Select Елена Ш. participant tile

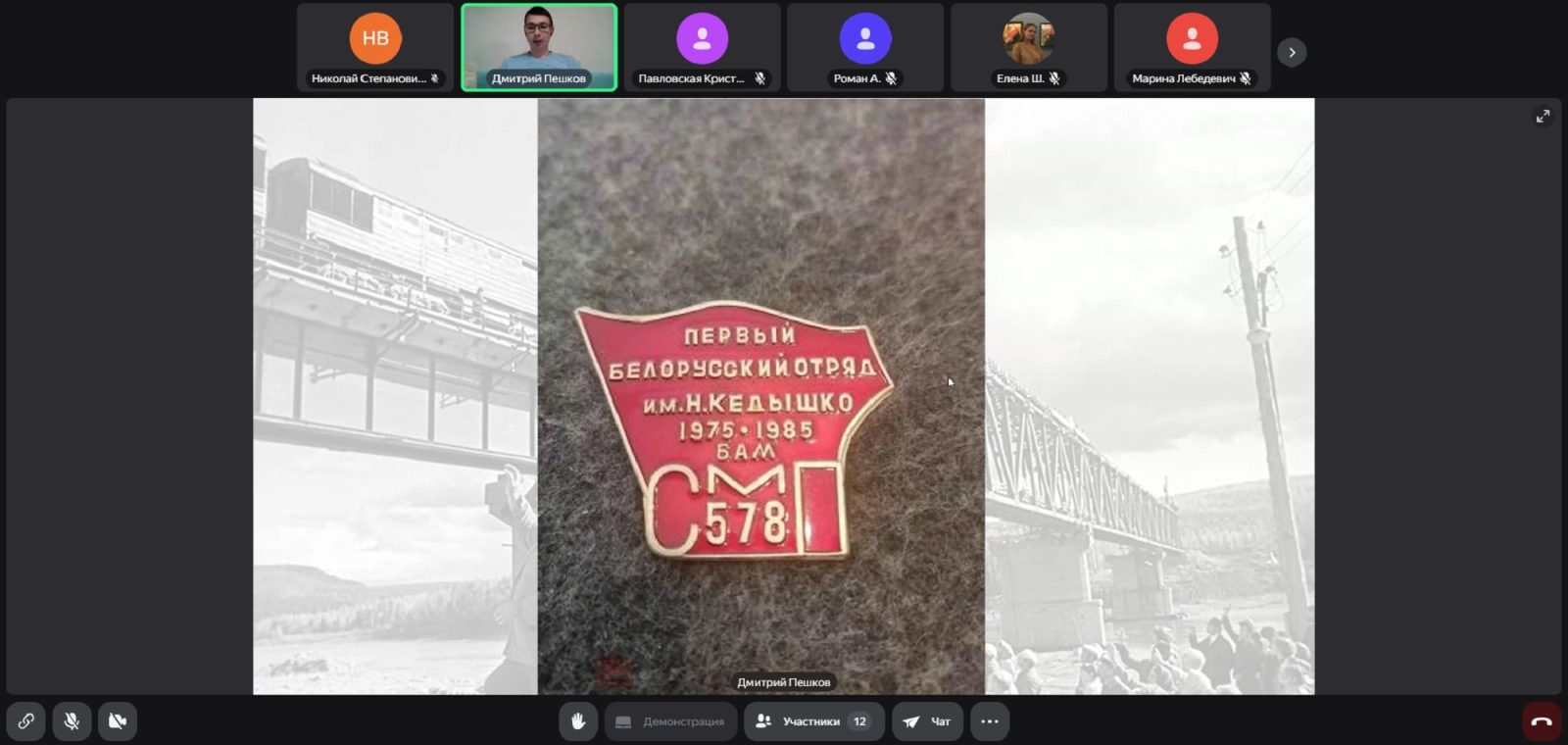point(1028,47)
